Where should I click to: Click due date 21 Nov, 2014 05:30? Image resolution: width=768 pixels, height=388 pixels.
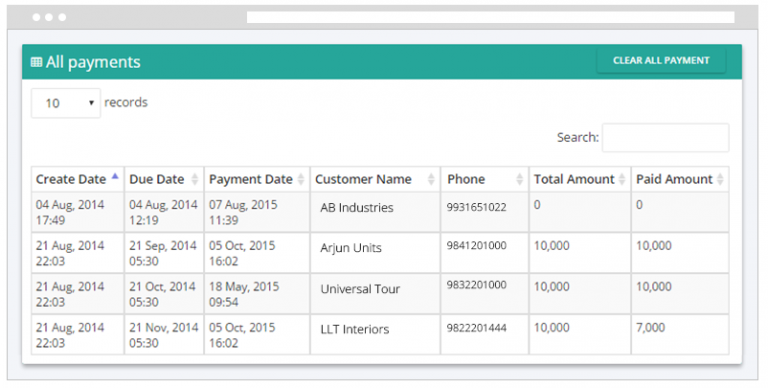(x=164, y=335)
